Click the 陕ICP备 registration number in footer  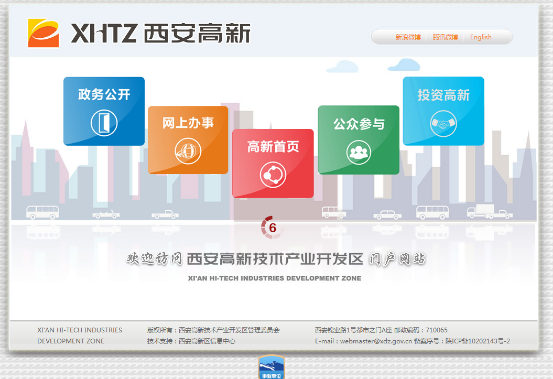pos(478,341)
